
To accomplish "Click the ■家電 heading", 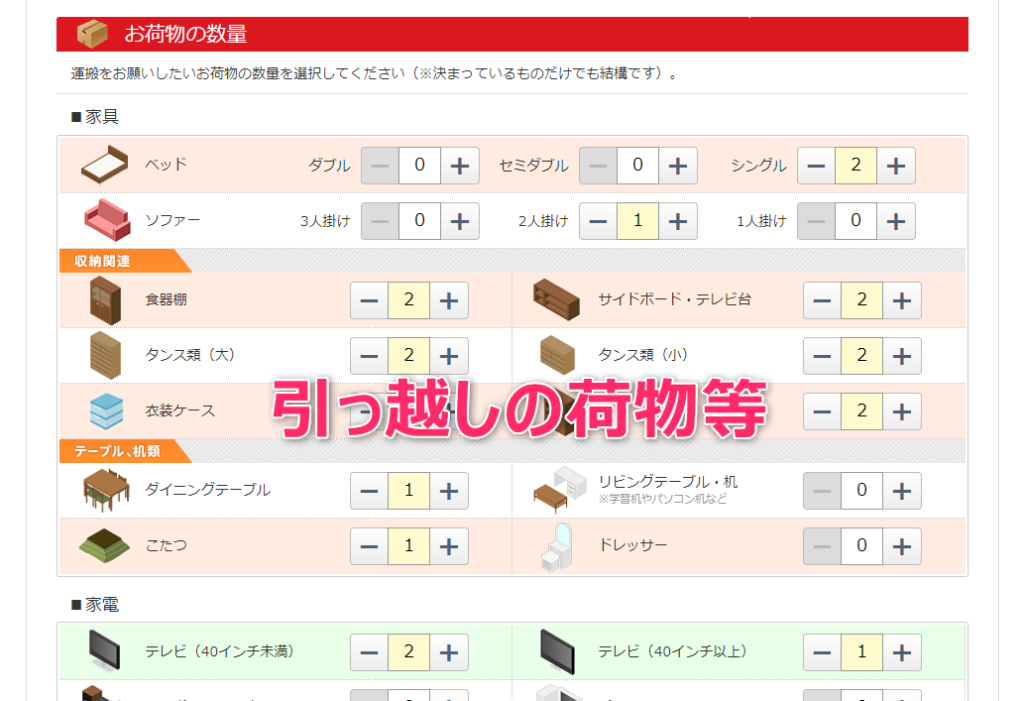I will coord(95,604).
